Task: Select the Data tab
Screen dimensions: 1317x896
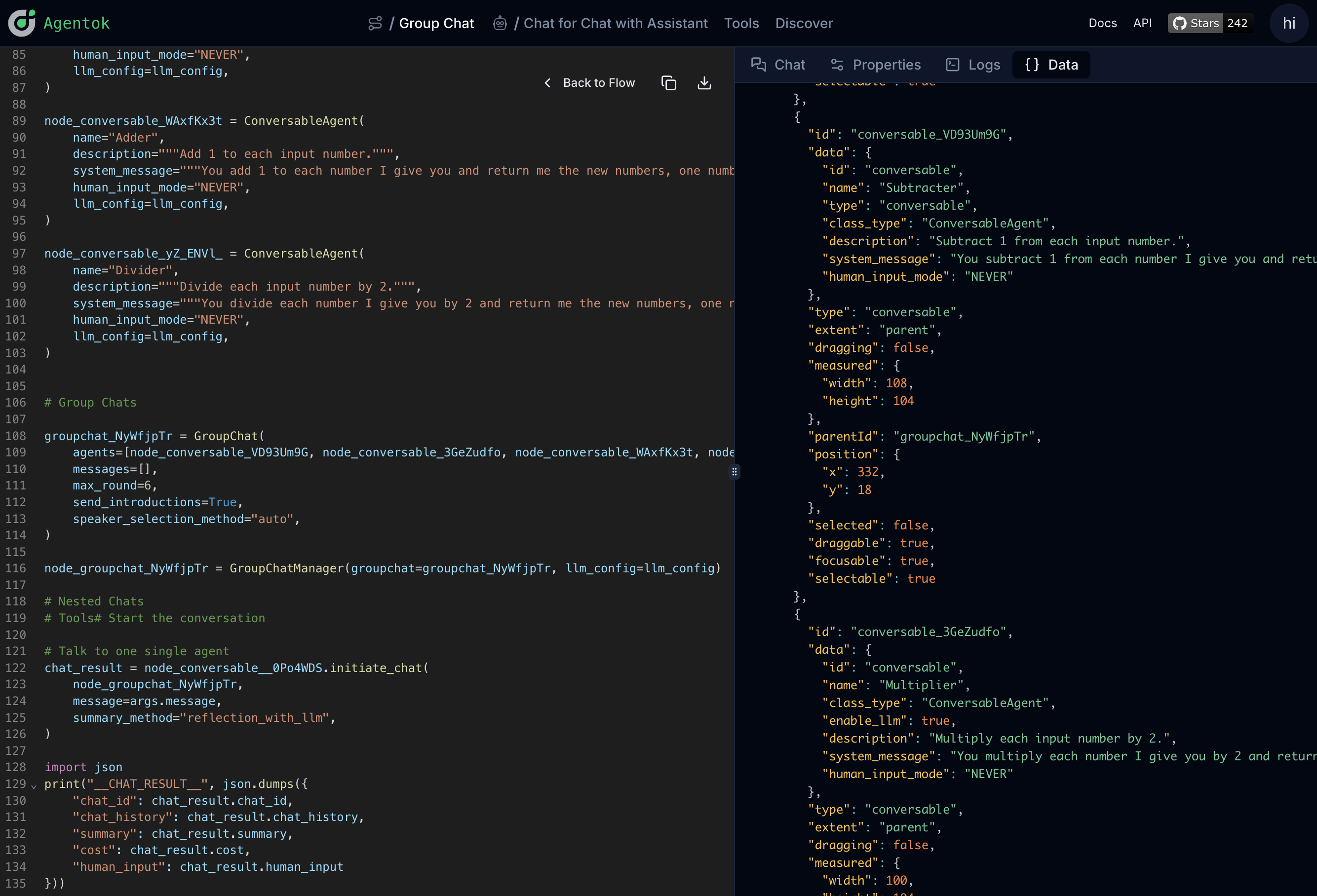Action: (x=1051, y=65)
